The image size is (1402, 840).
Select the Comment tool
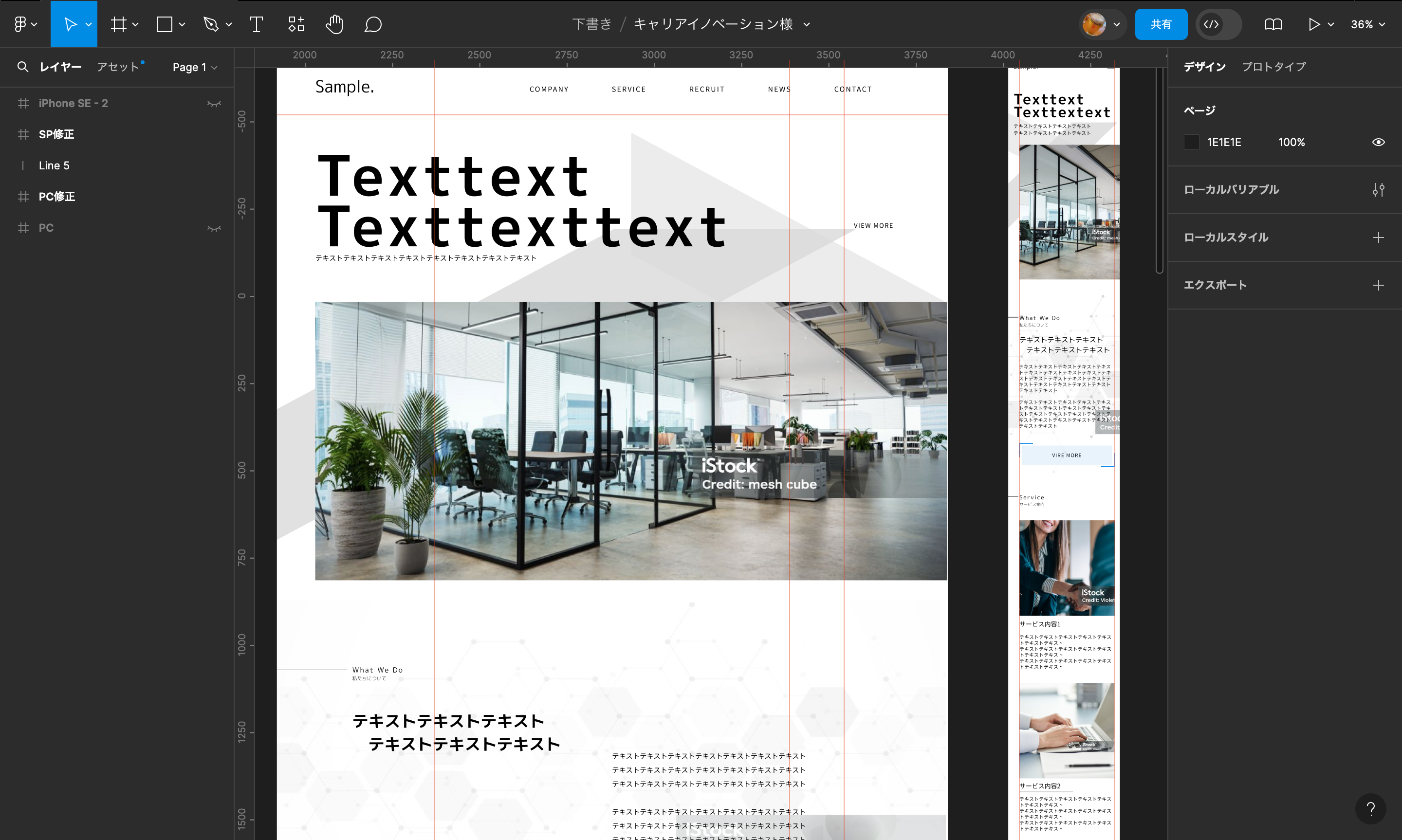tap(373, 24)
